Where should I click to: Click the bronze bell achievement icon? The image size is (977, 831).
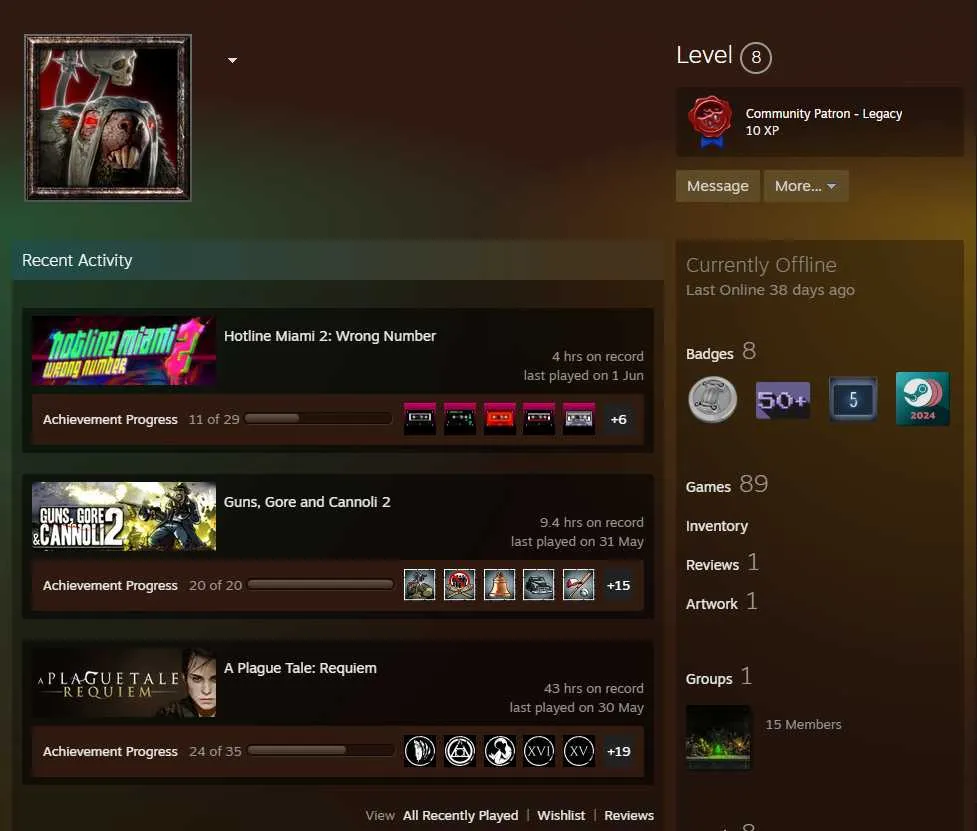499,584
